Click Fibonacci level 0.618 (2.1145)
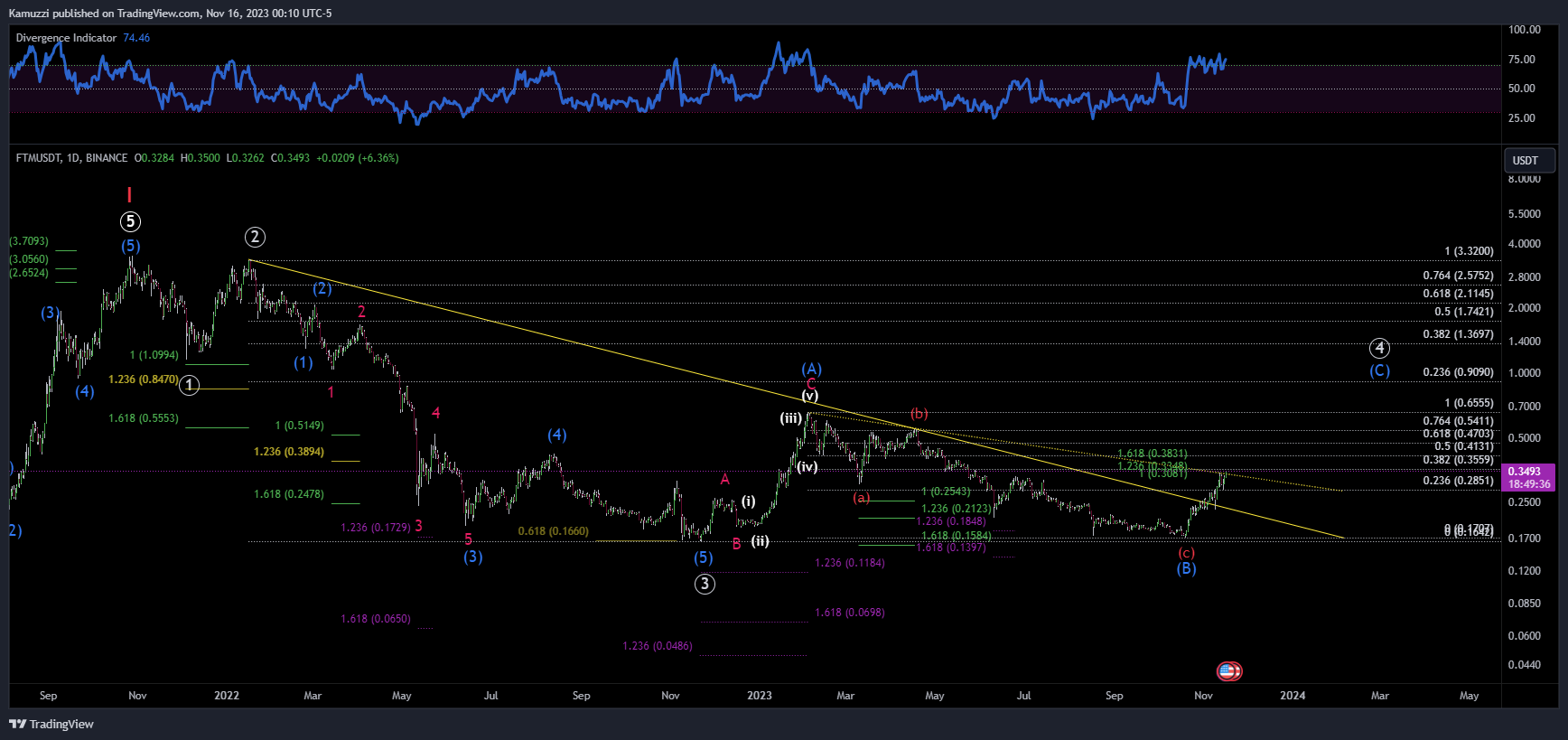The width and height of the screenshot is (1568, 740). (x=1458, y=294)
